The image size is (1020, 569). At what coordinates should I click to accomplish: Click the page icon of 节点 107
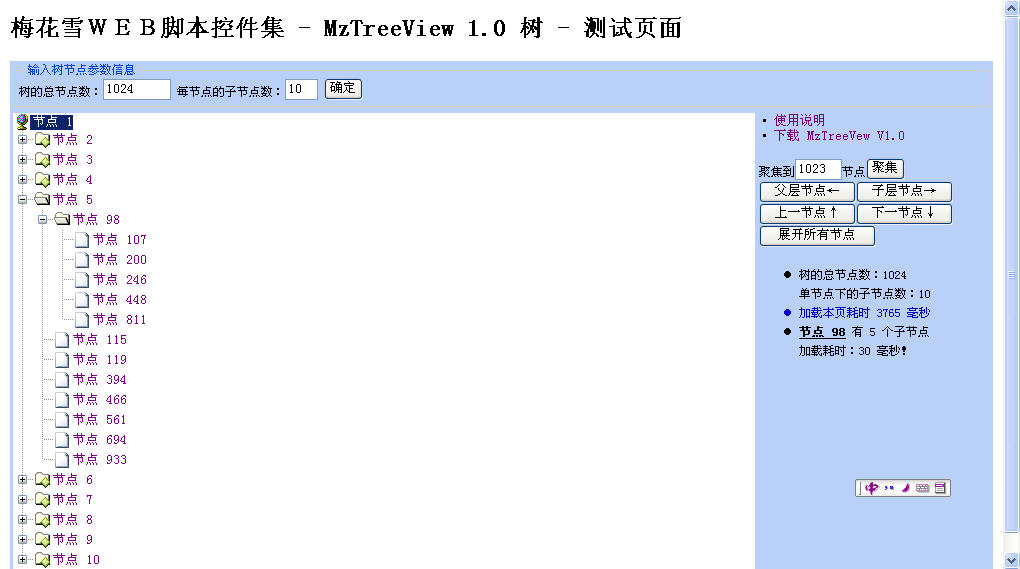(x=82, y=240)
